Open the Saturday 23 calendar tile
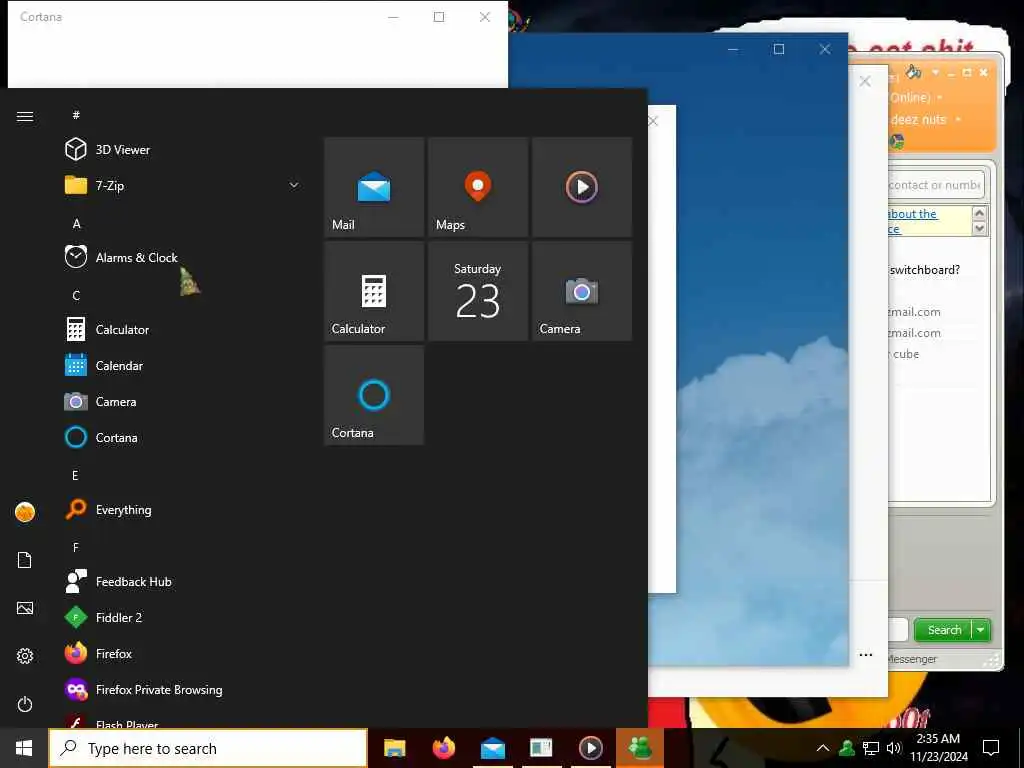Image resolution: width=1024 pixels, height=768 pixels. point(477,291)
